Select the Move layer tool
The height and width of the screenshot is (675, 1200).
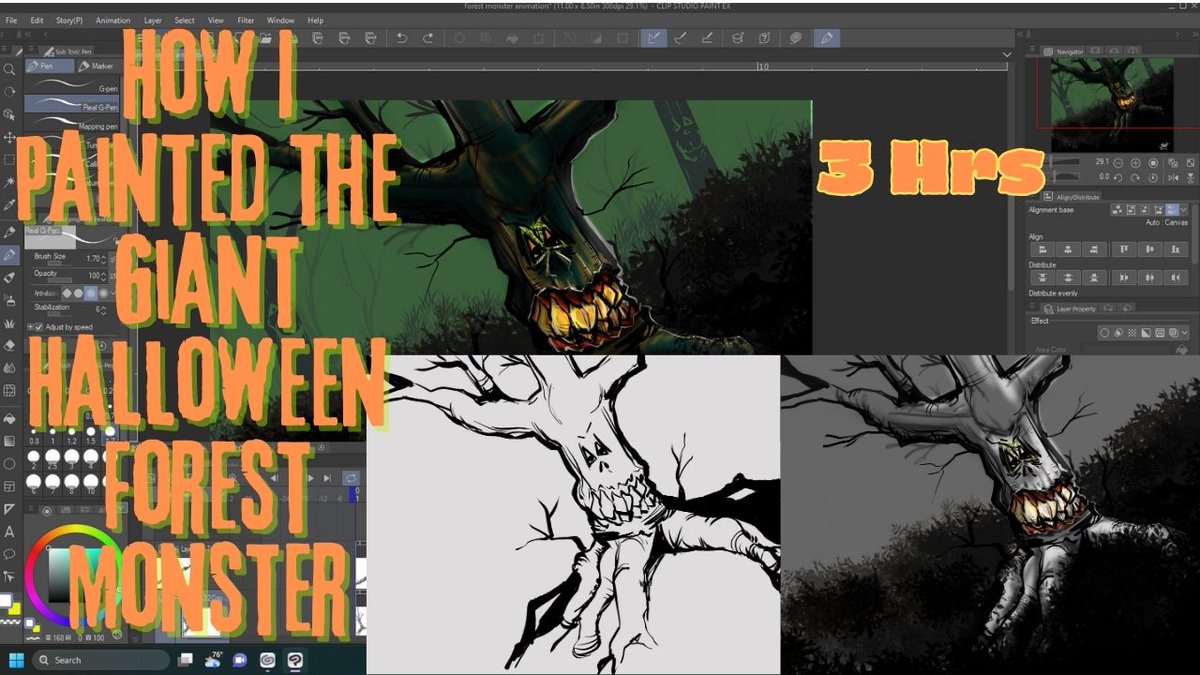pyautogui.click(x=9, y=138)
